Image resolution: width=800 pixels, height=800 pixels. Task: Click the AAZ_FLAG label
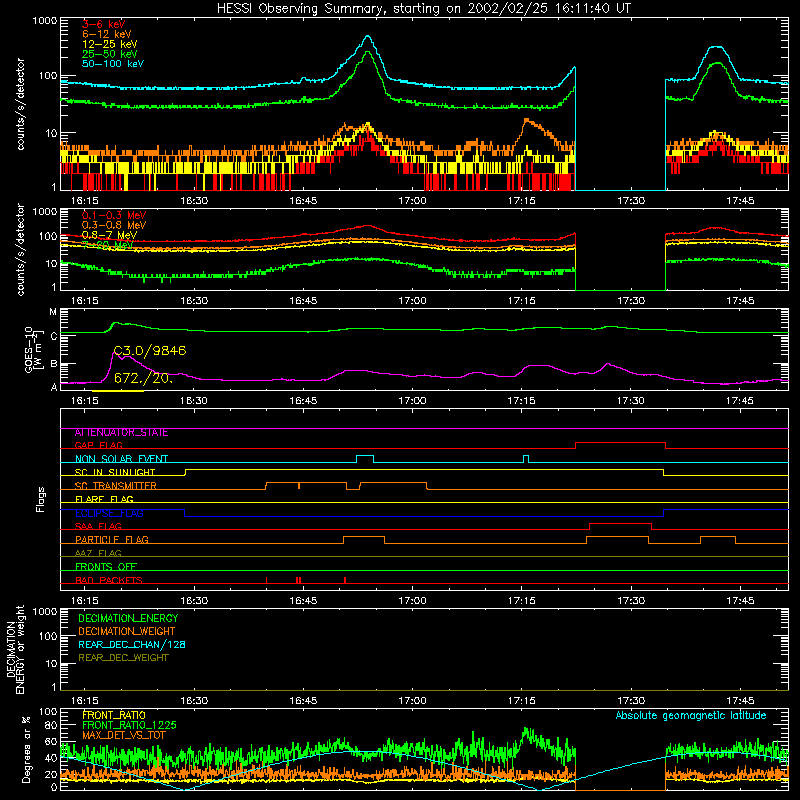point(98,553)
